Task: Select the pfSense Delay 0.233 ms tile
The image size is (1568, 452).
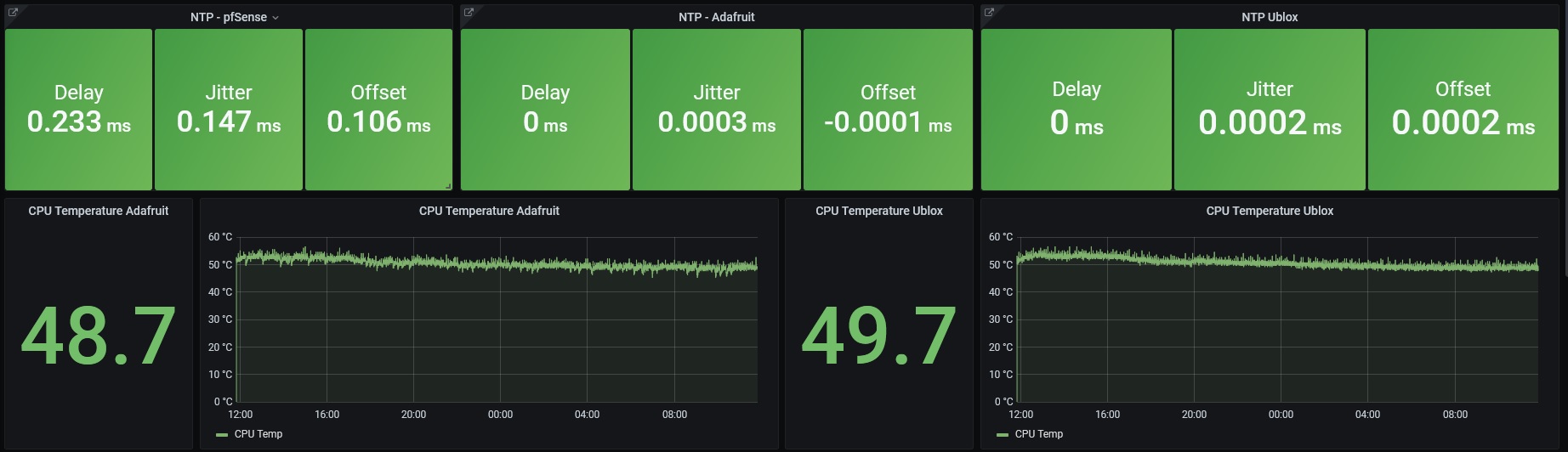Action: coord(79,110)
